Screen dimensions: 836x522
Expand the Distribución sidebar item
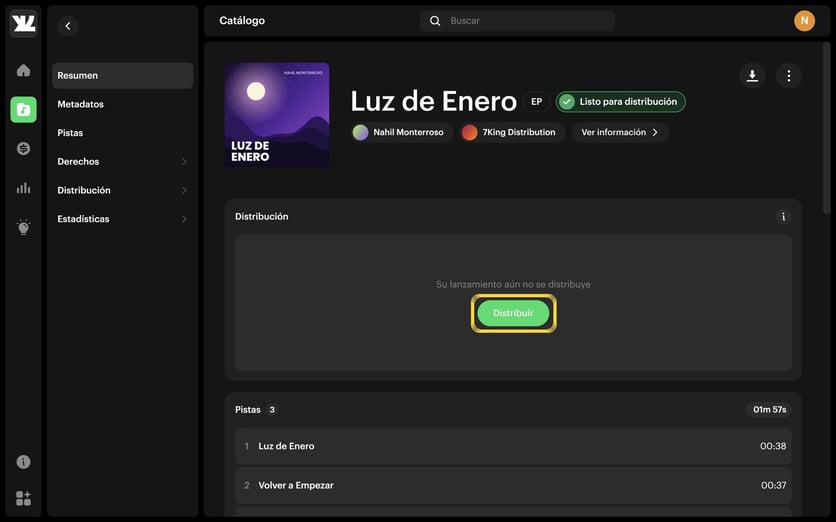click(123, 190)
